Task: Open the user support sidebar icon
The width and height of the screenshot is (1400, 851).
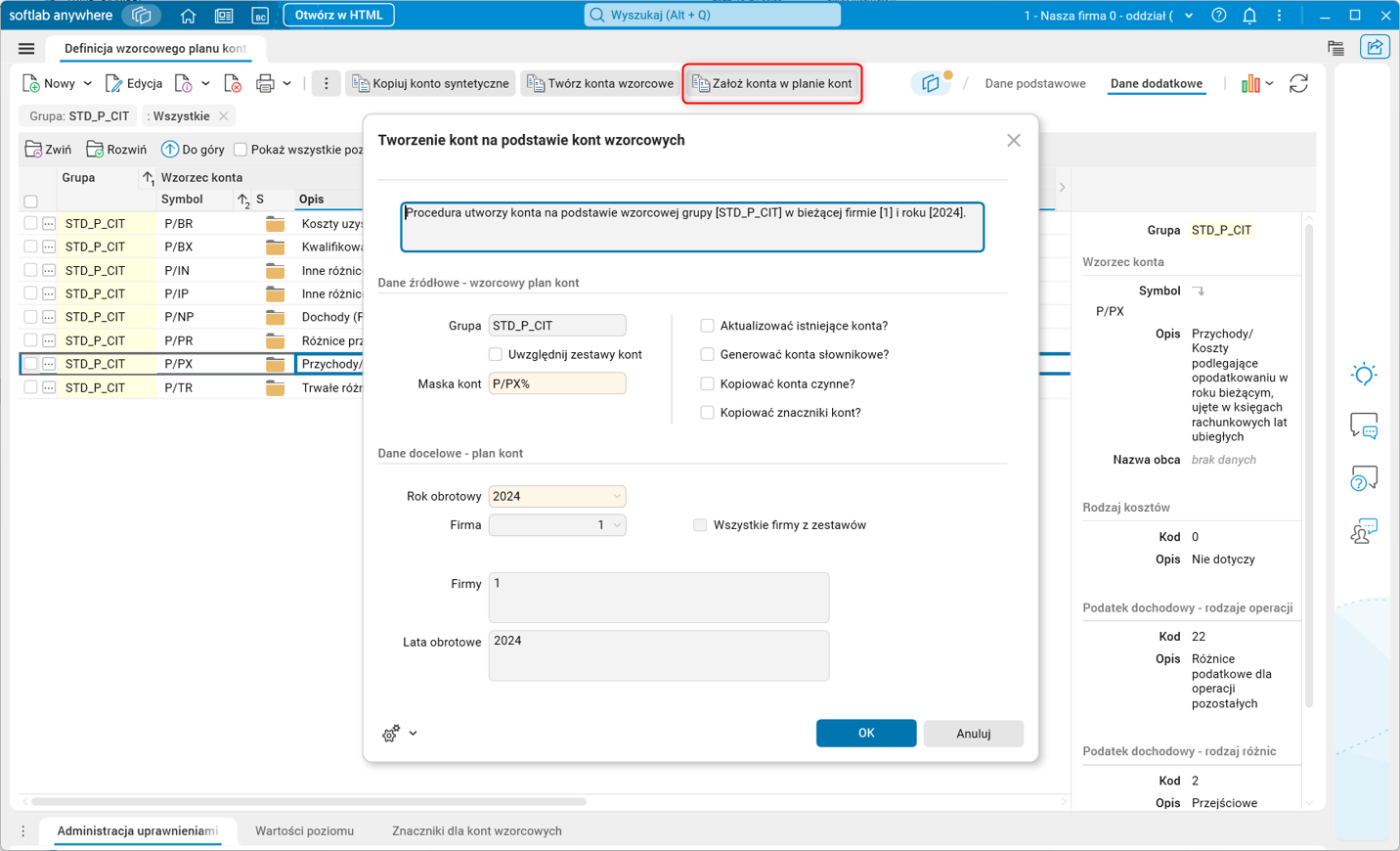Action: 1364,531
